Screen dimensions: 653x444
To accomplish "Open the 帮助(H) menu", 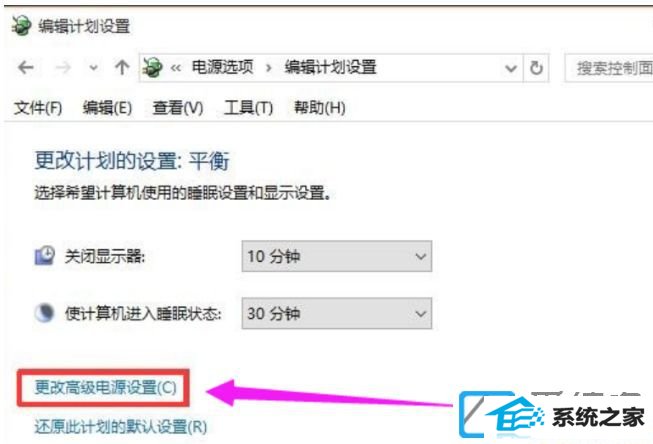I will tap(319, 108).
